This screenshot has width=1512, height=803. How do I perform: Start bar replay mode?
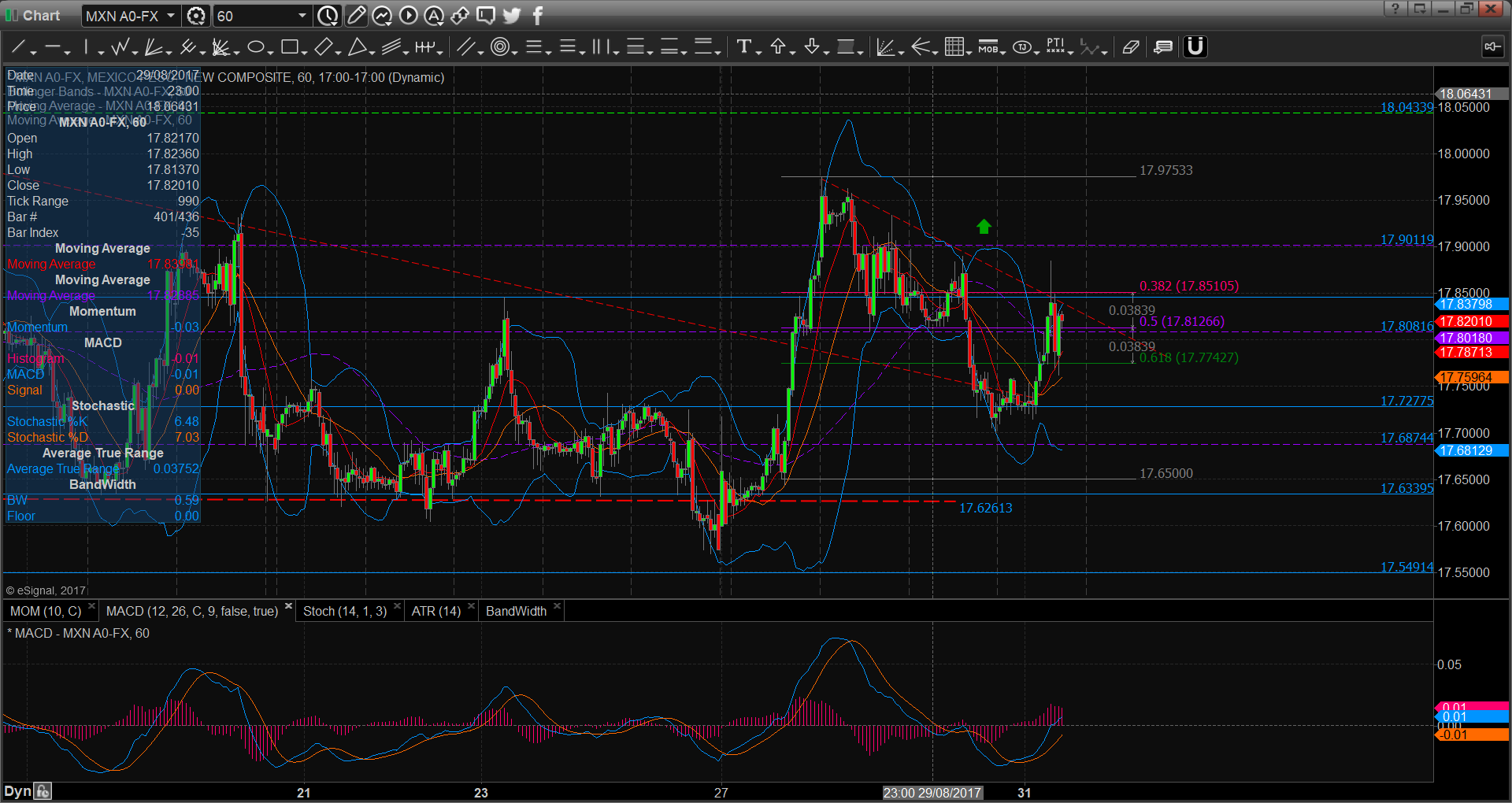point(408,16)
